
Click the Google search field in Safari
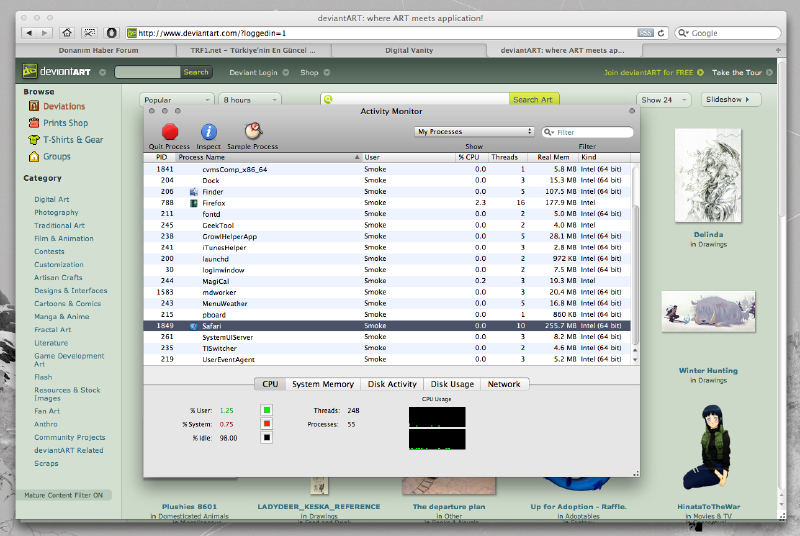point(728,33)
